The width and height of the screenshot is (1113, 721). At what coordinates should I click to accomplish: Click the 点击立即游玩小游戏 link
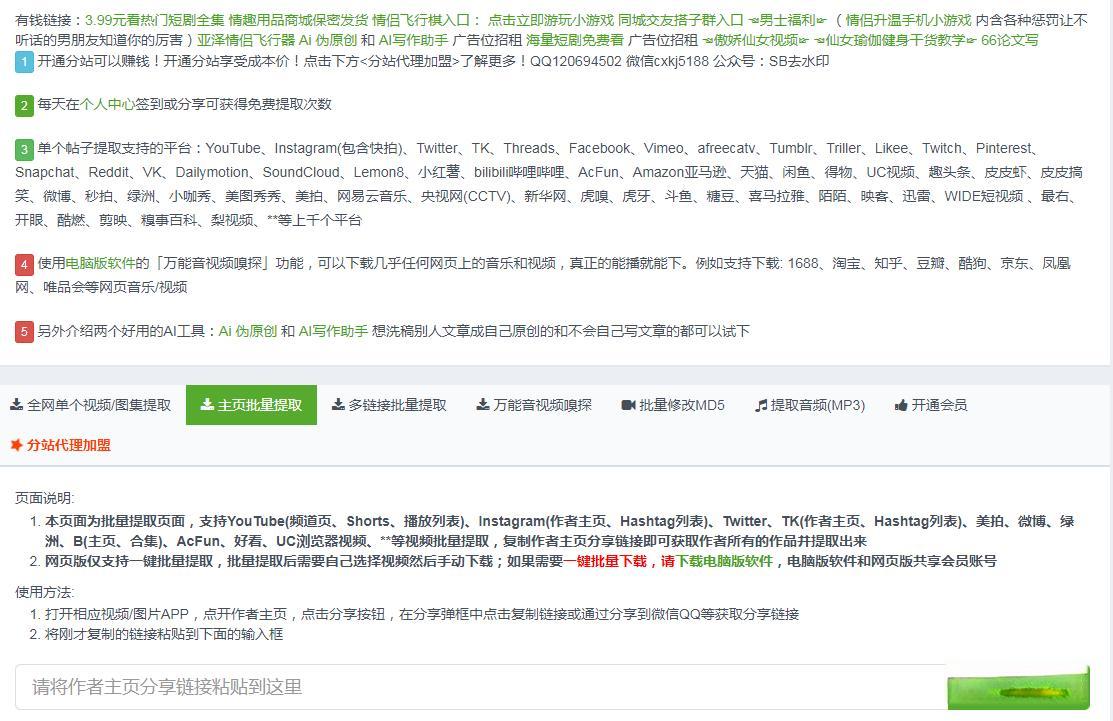pyautogui.click(x=551, y=20)
